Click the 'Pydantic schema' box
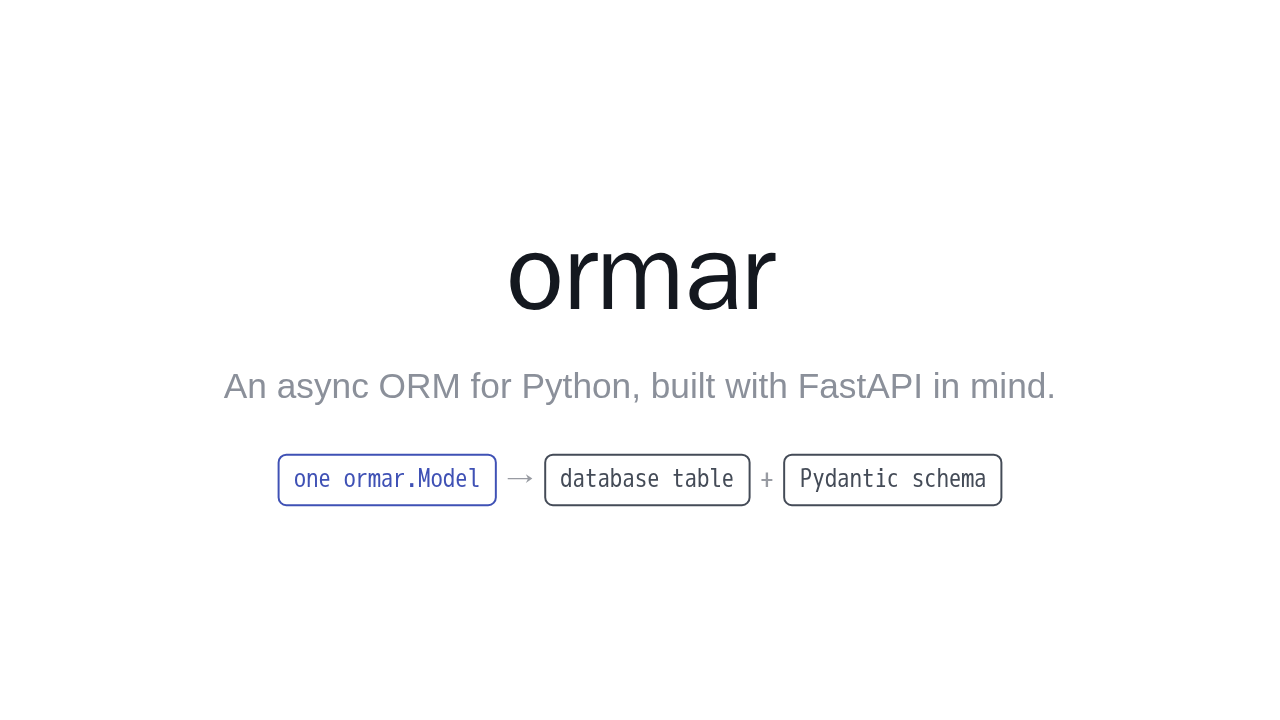 893,480
